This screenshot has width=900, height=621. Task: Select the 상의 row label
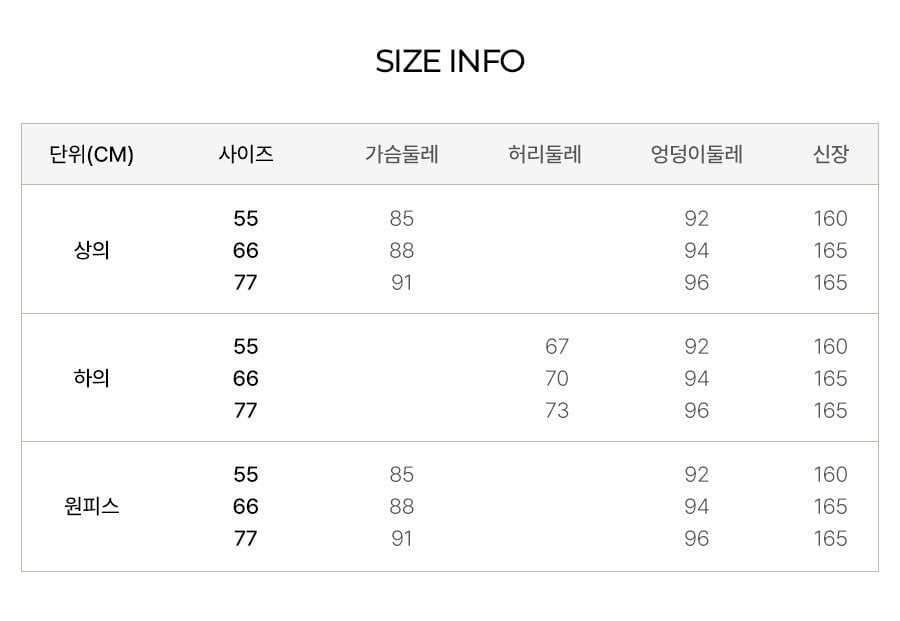(x=91, y=250)
